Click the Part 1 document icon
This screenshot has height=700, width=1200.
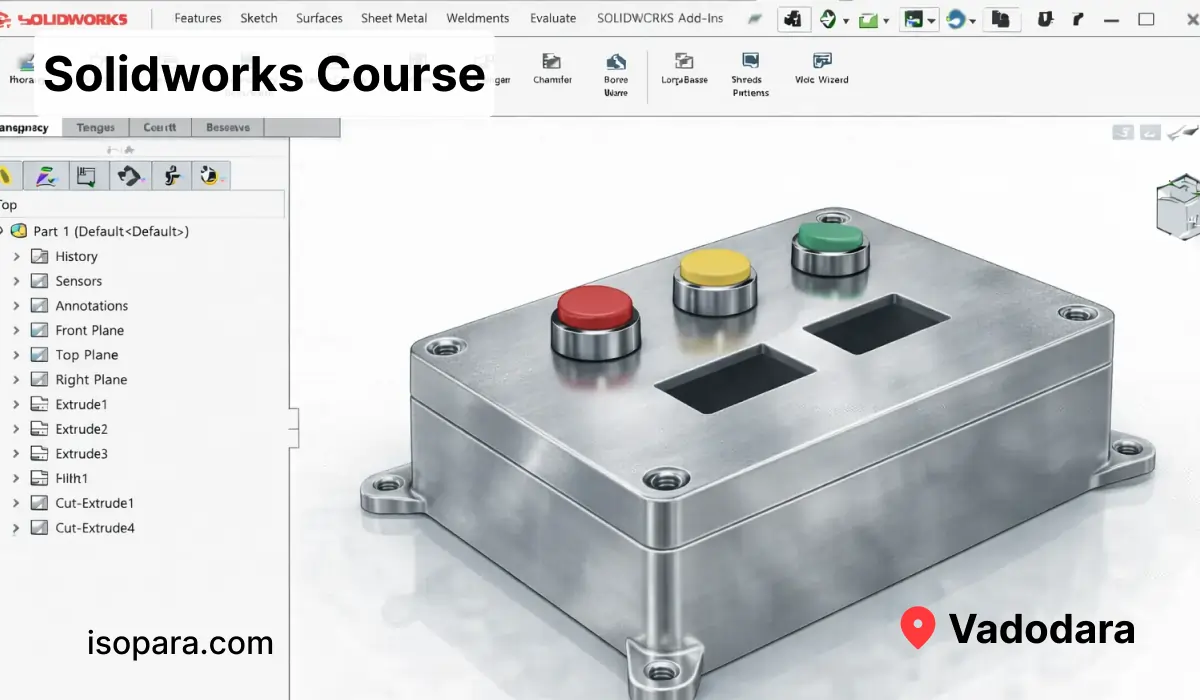click(x=19, y=231)
